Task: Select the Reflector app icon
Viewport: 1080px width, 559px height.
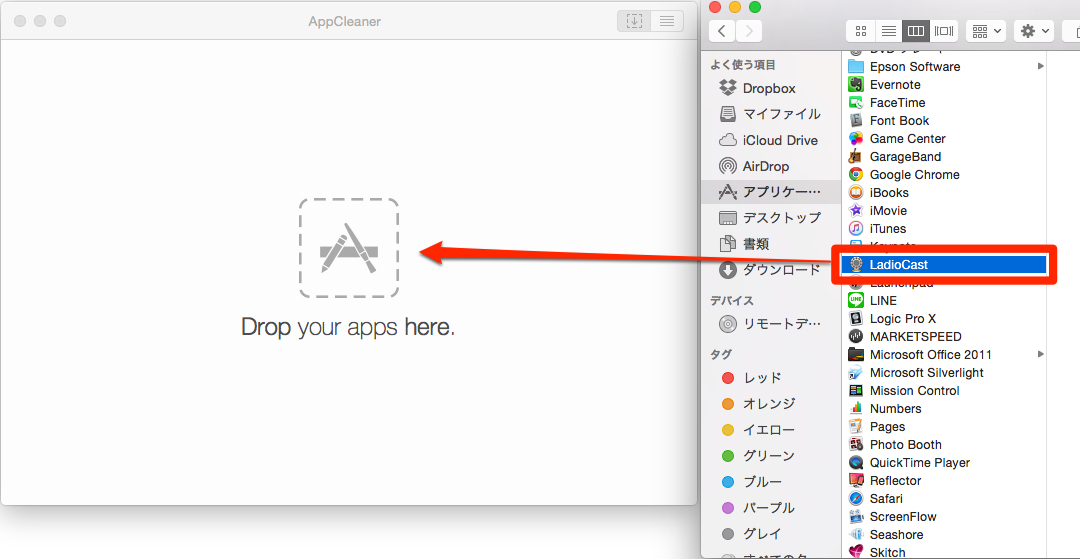Action: (x=856, y=481)
